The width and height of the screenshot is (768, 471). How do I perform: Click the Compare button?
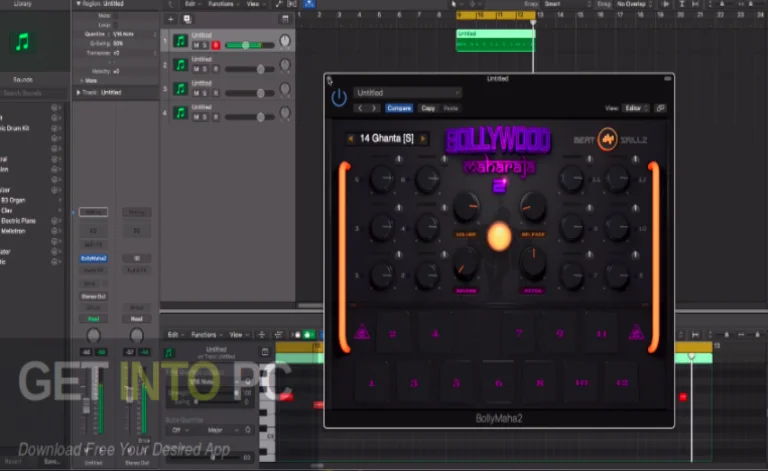(399, 108)
